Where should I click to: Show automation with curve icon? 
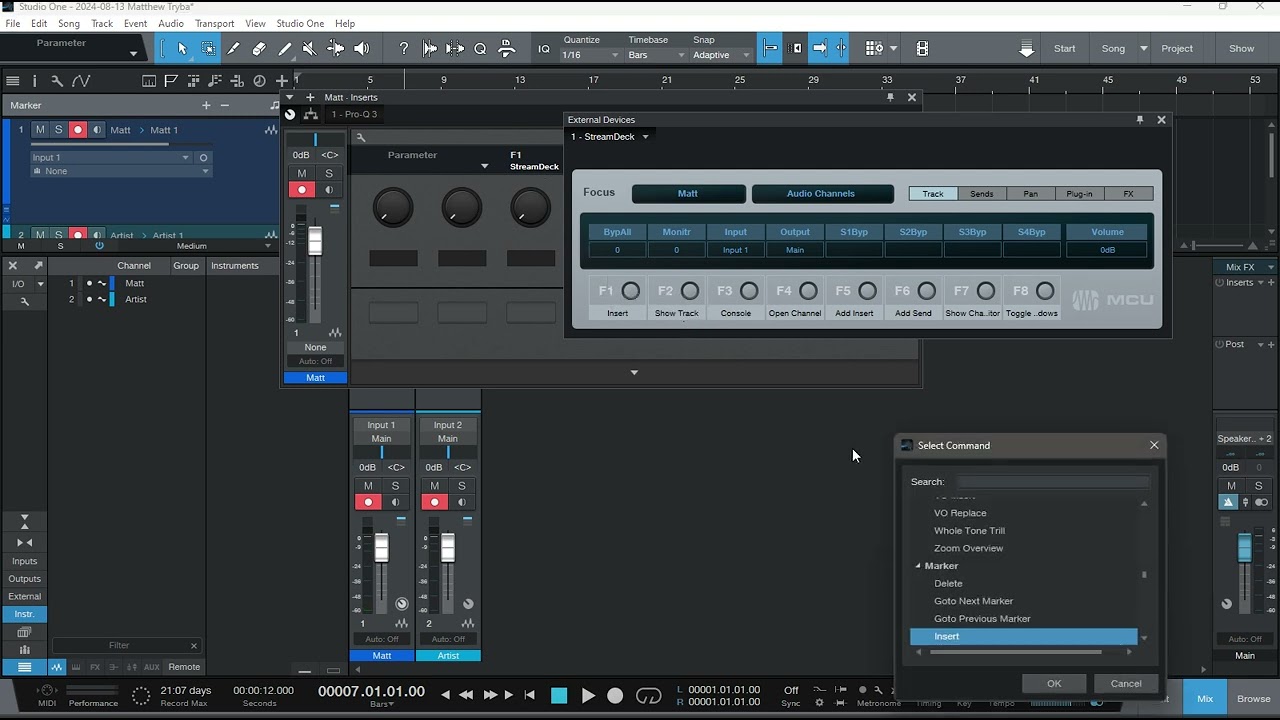tap(81, 81)
